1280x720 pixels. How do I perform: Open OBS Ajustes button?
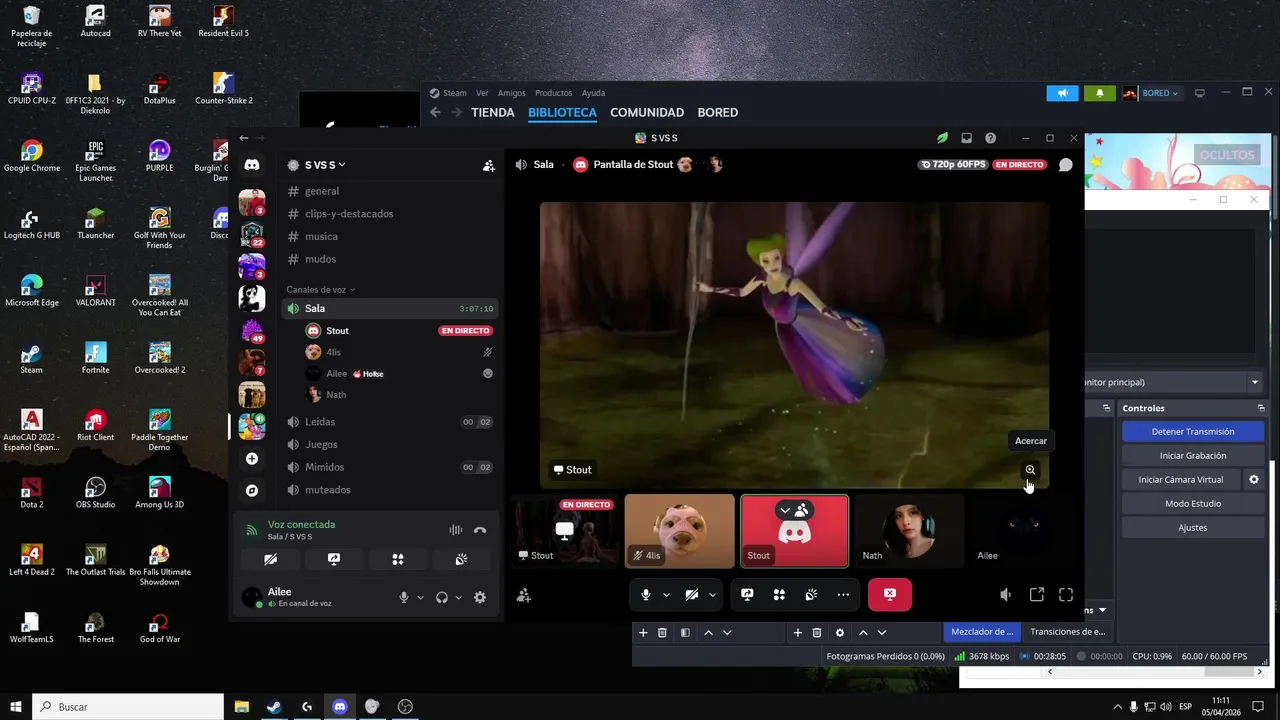pos(1193,528)
